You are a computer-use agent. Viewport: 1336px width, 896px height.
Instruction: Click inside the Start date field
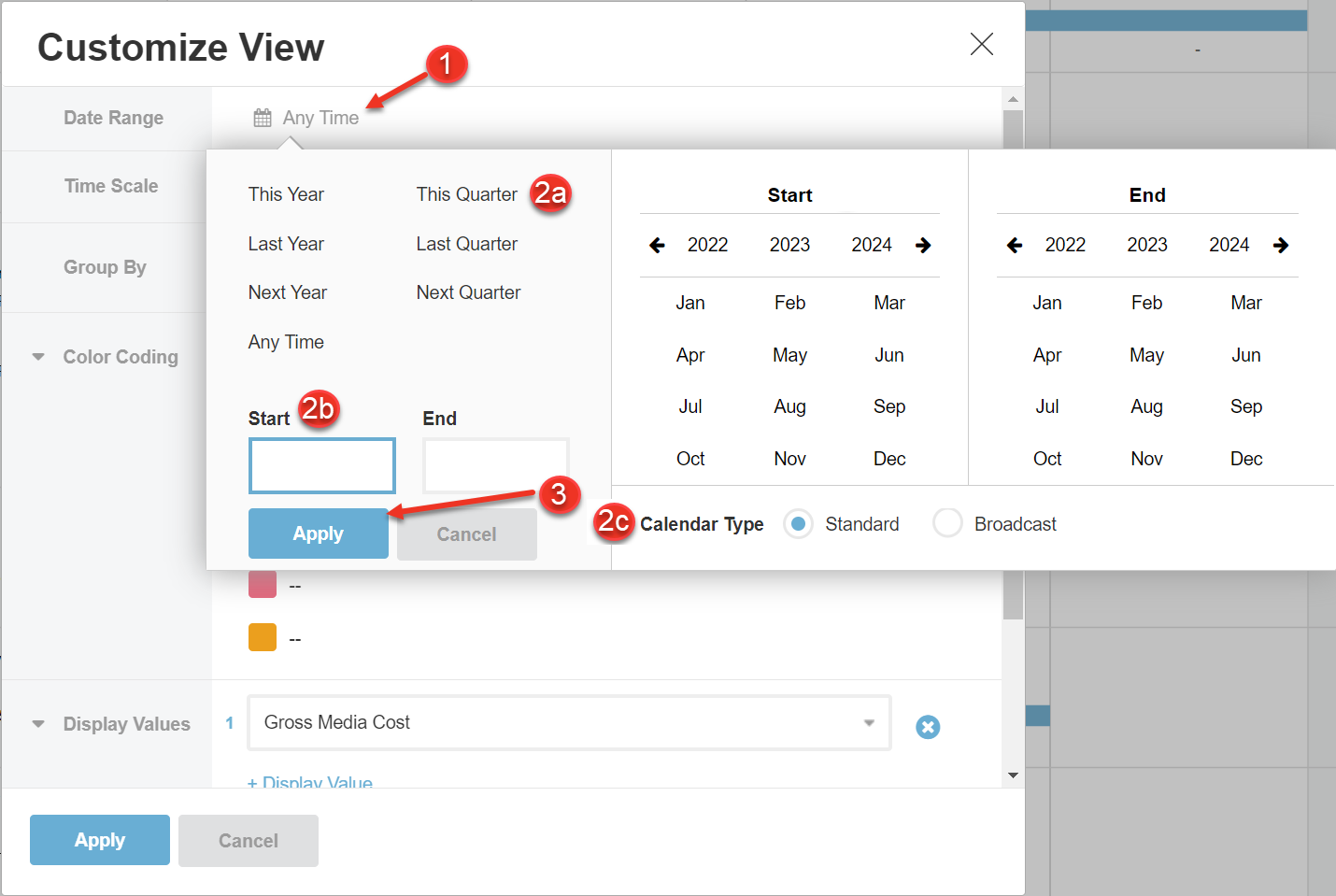tap(321, 465)
